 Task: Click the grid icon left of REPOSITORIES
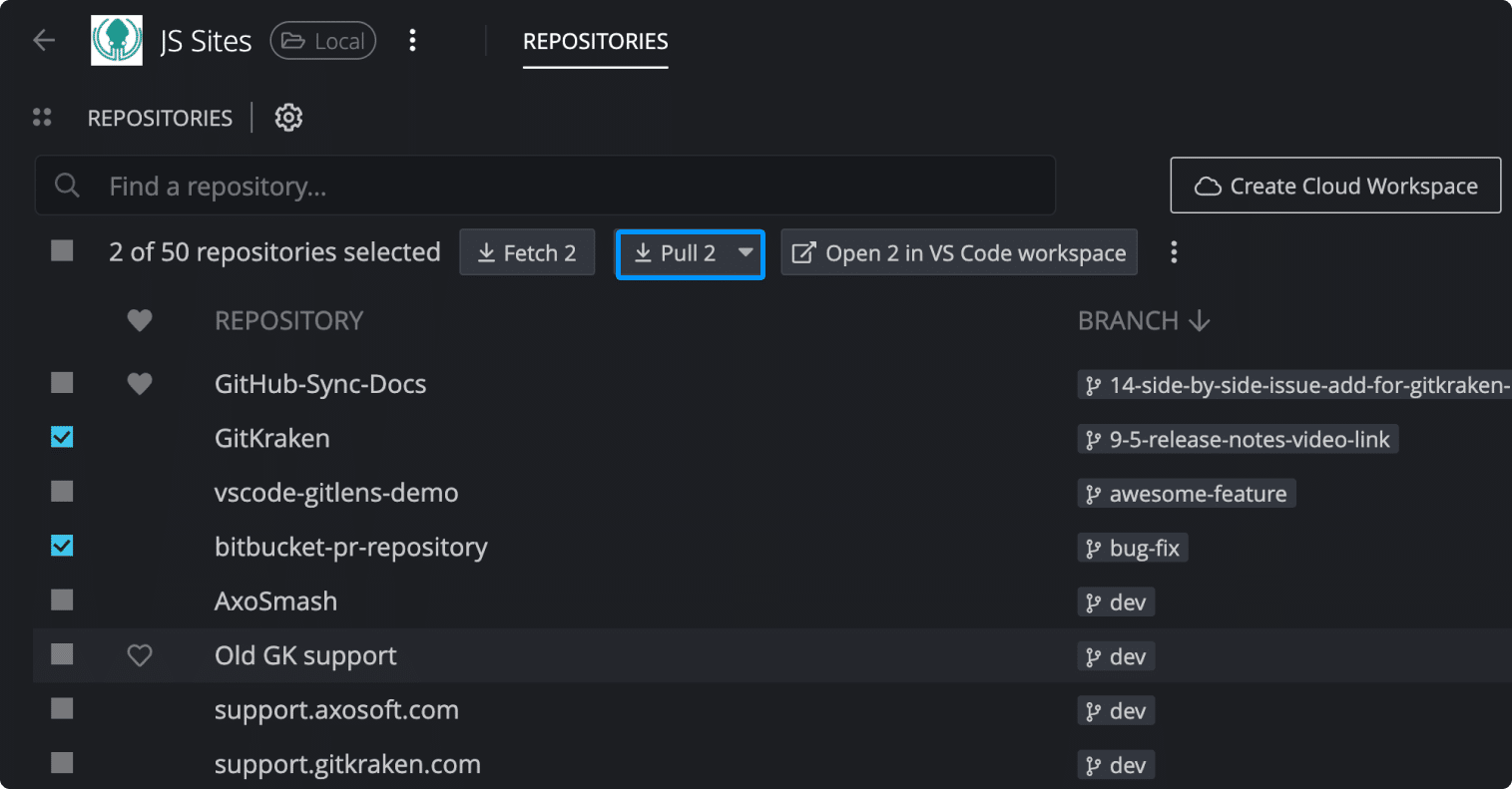tap(42, 116)
